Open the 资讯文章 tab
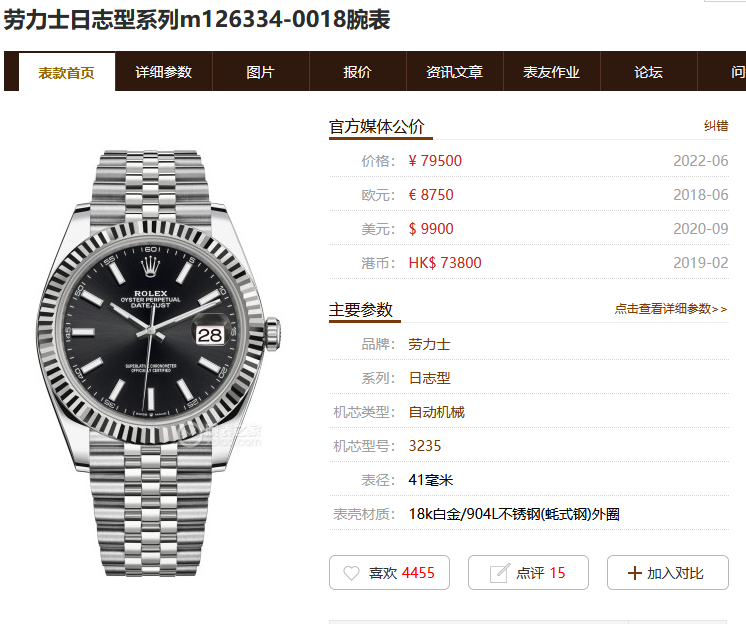This screenshot has width=746, height=624. (x=455, y=72)
